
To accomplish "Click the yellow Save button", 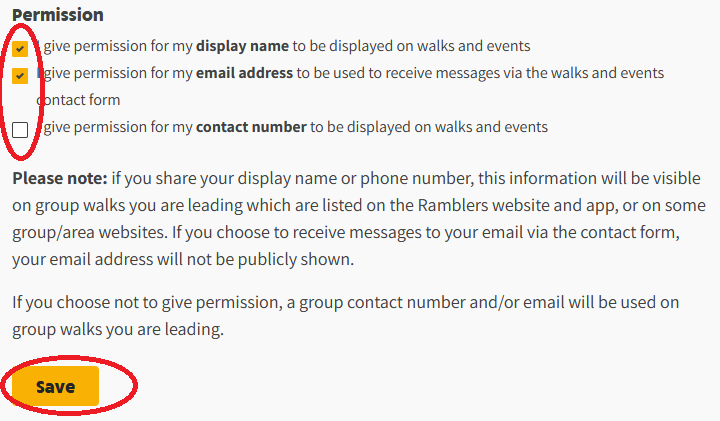I will (56, 386).
